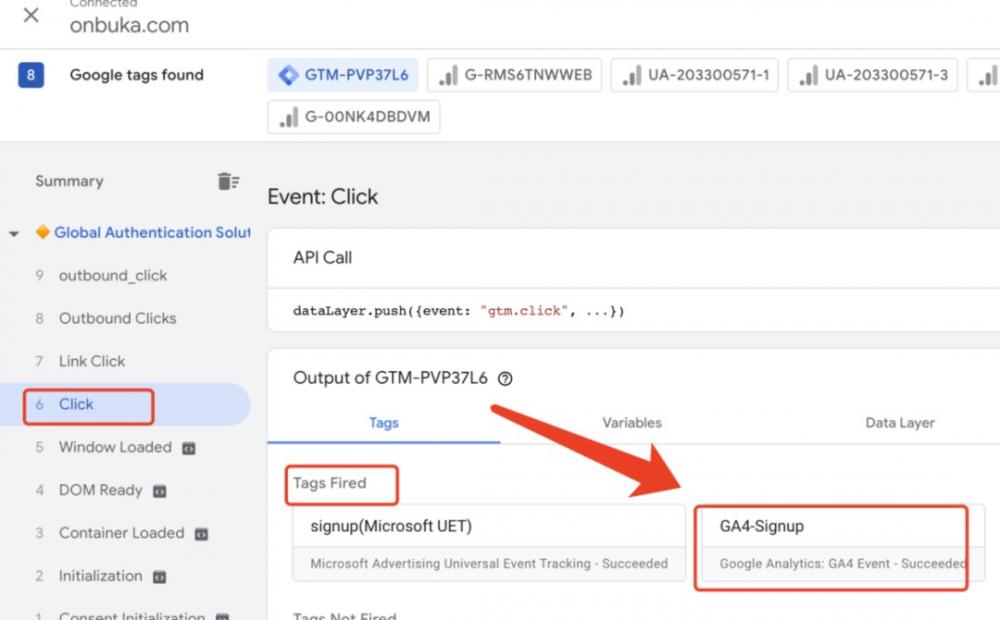Open help for Output of GTM-PVP37L6
1000x620 pixels.
505,379
